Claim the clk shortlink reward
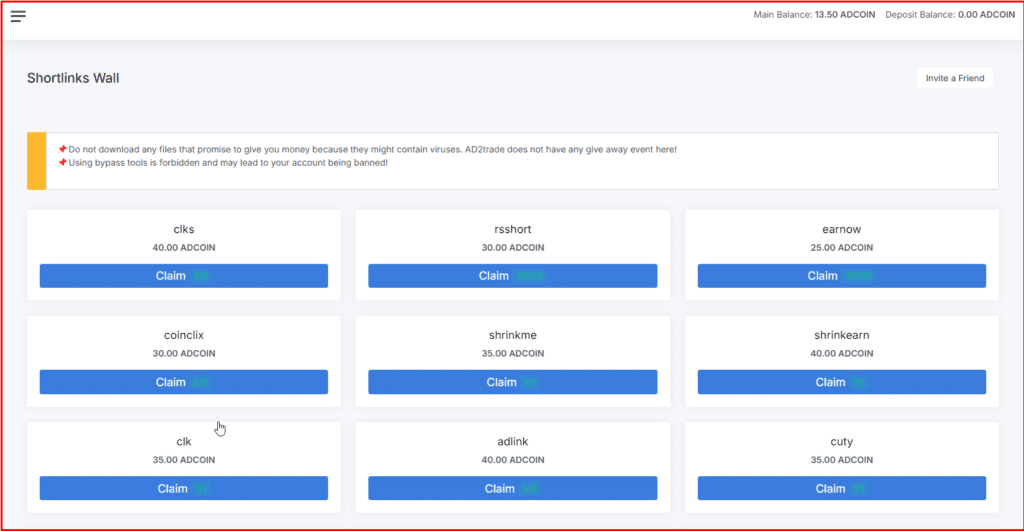Image resolution: width=1024 pixels, height=531 pixels. pos(183,489)
